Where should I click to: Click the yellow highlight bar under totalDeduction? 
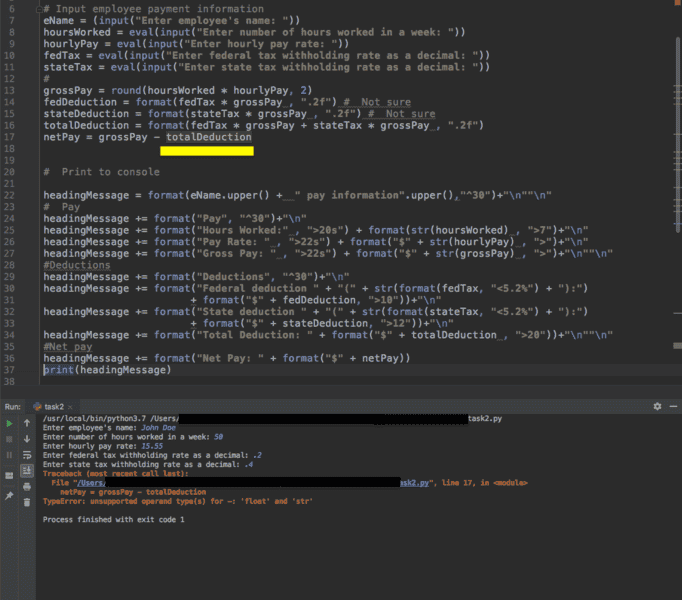(x=206, y=151)
